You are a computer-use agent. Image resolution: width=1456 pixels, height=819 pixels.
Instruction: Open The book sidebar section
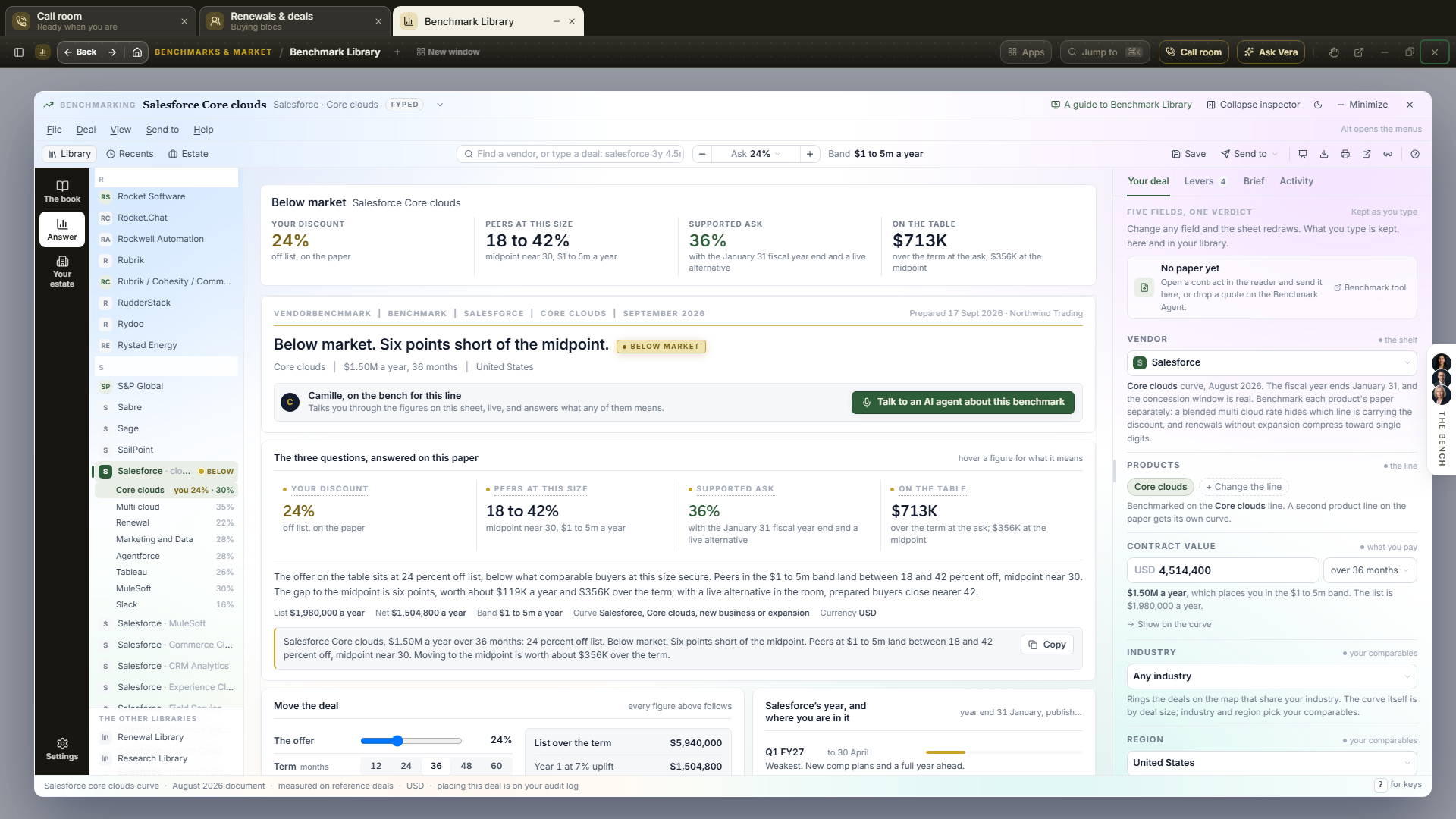[x=62, y=191]
